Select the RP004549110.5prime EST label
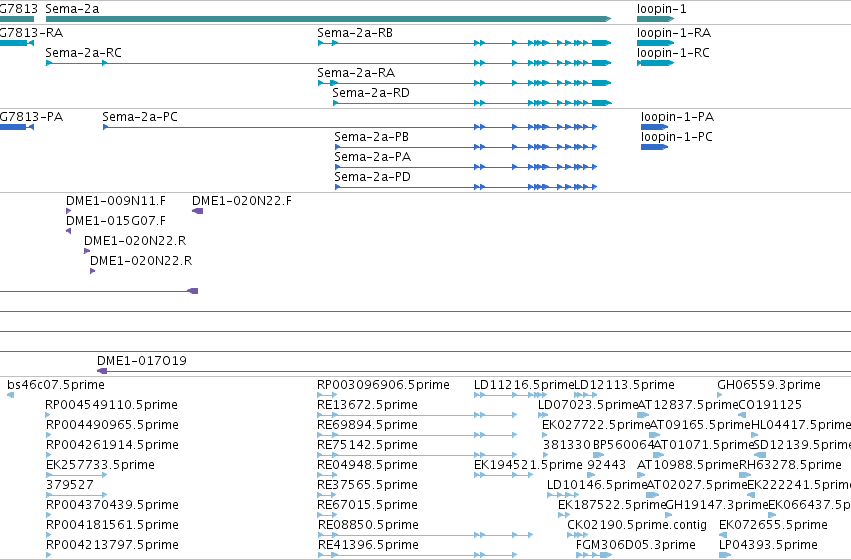This screenshot has width=851, height=560. tap(112, 405)
